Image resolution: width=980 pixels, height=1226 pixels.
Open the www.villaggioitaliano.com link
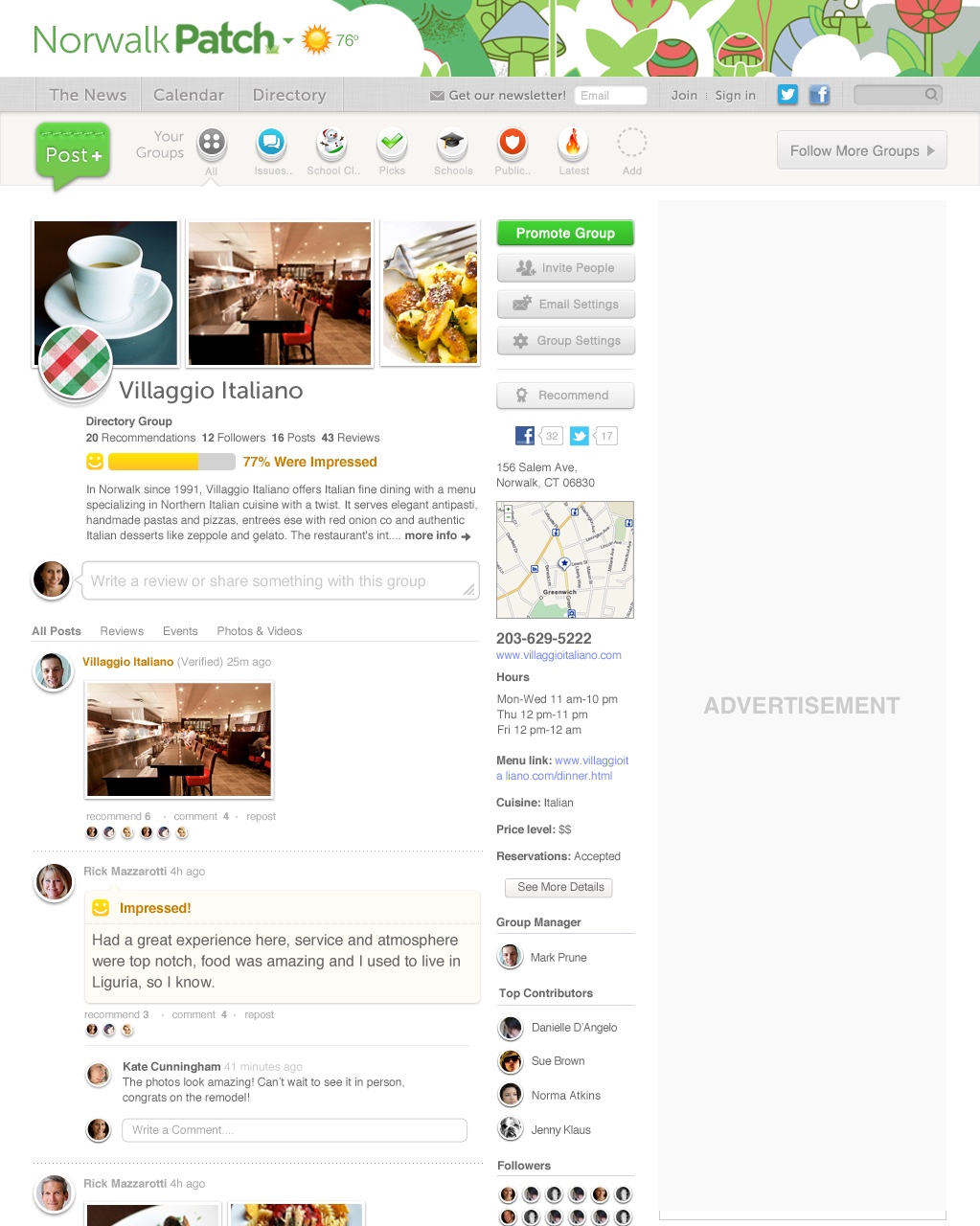pos(558,655)
